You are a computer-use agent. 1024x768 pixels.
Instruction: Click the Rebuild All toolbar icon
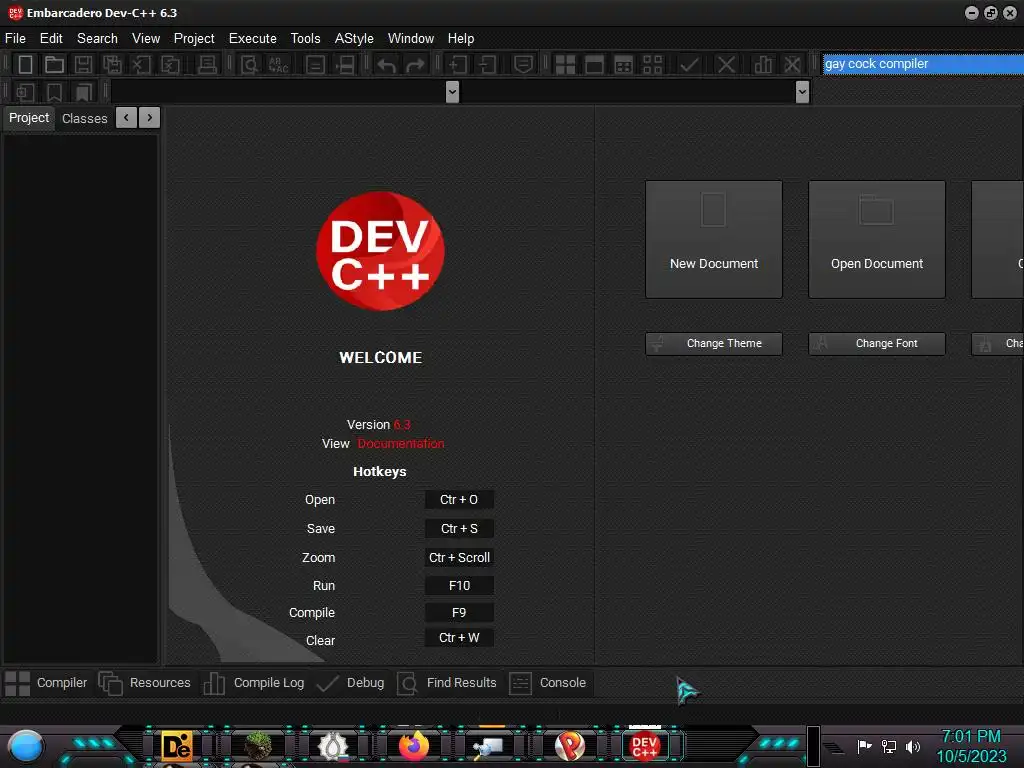652,64
